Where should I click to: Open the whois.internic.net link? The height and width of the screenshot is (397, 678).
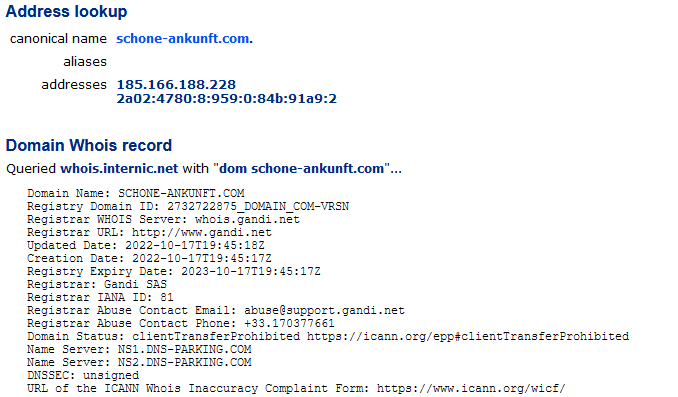coord(119,168)
